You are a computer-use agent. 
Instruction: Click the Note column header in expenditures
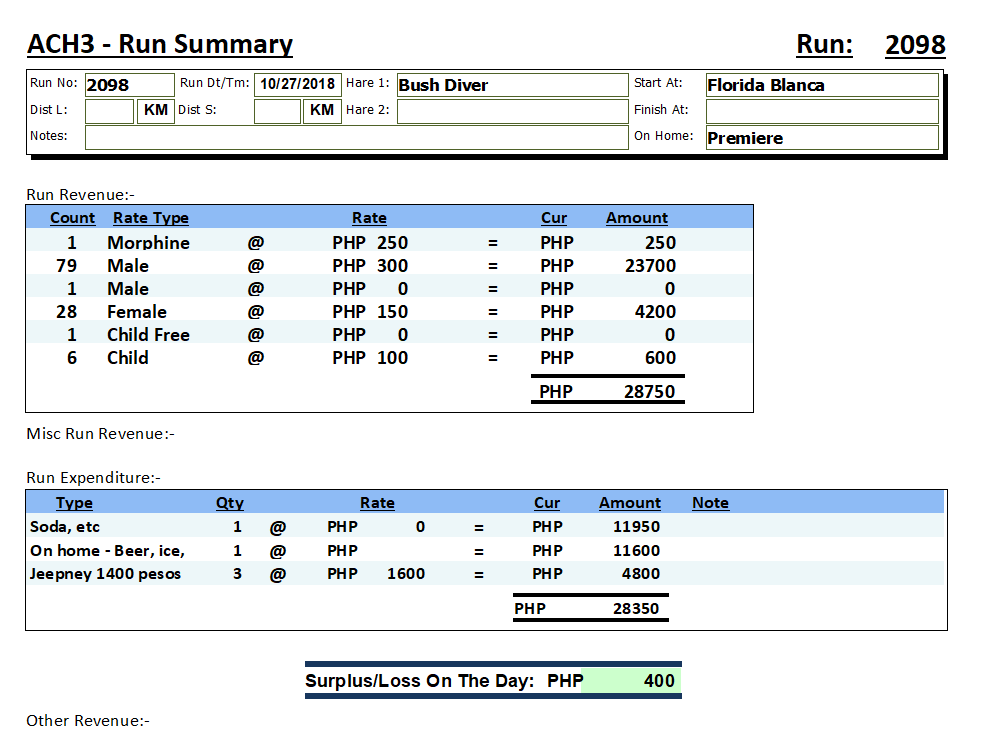click(710, 503)
